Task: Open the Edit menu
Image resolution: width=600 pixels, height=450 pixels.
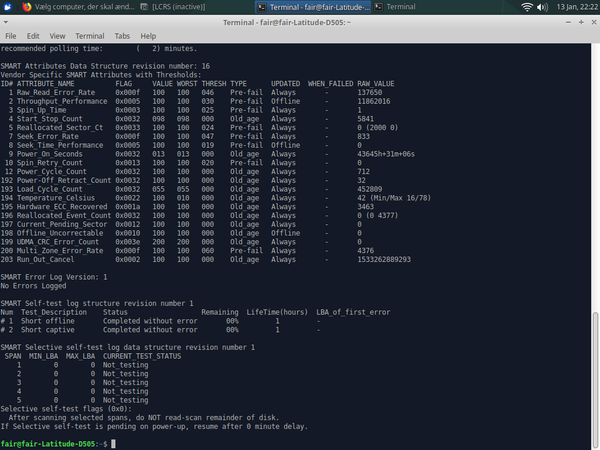Action: point(34,35)
